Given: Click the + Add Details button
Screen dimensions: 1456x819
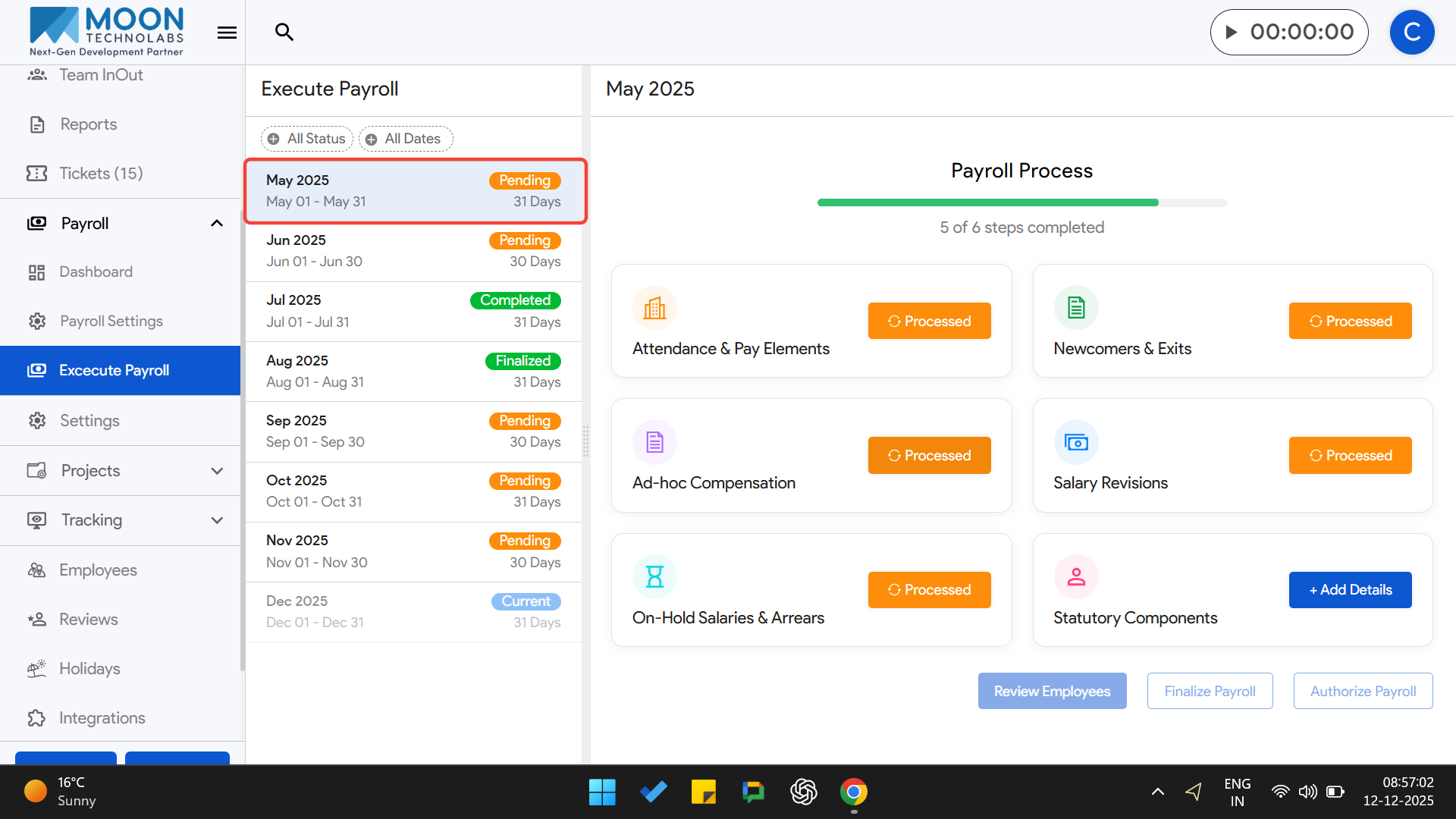Looking at the screenshot, I should click(x=1350, y=590).
